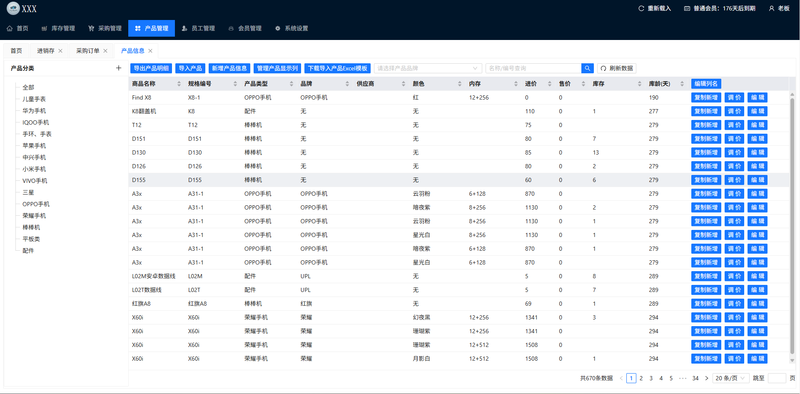Click 新增产品信息 button

pos(229,68)
